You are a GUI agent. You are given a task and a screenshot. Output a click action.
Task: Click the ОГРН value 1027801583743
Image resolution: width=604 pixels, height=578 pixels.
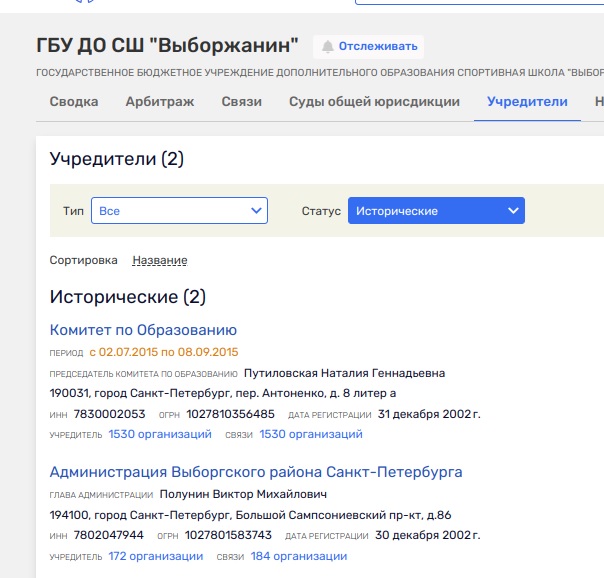(x=228, y=535)
